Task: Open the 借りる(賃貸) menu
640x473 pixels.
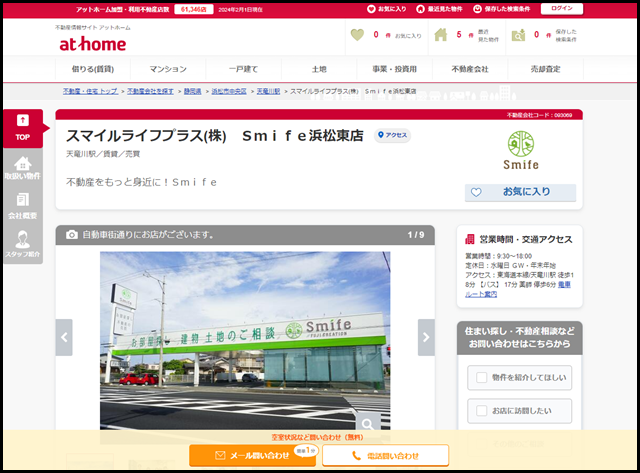Action: 93,69
